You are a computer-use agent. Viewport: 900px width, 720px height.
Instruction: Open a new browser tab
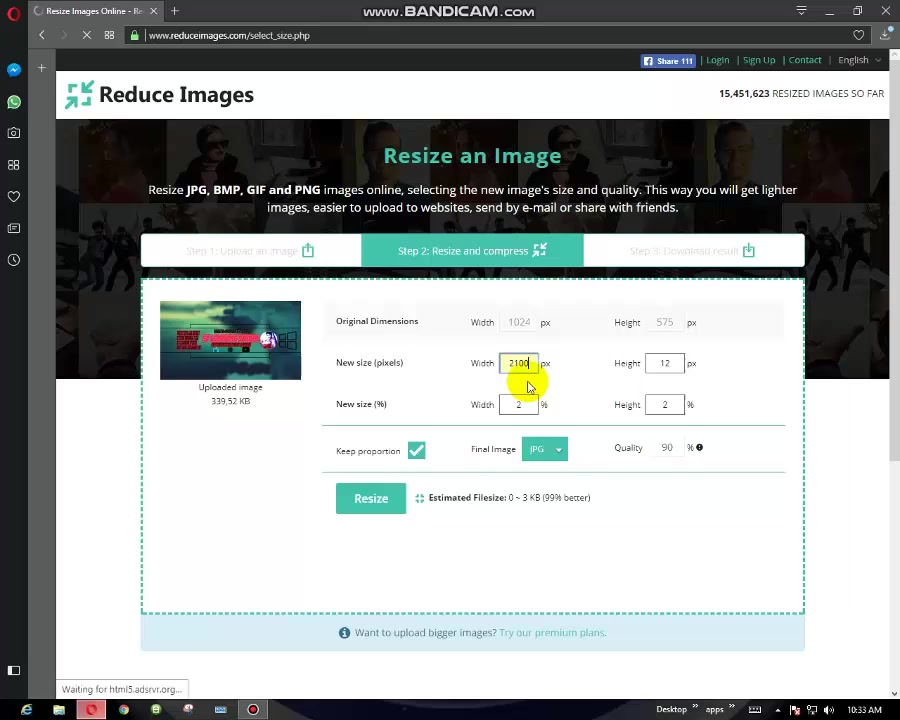(x=175, y=11)
